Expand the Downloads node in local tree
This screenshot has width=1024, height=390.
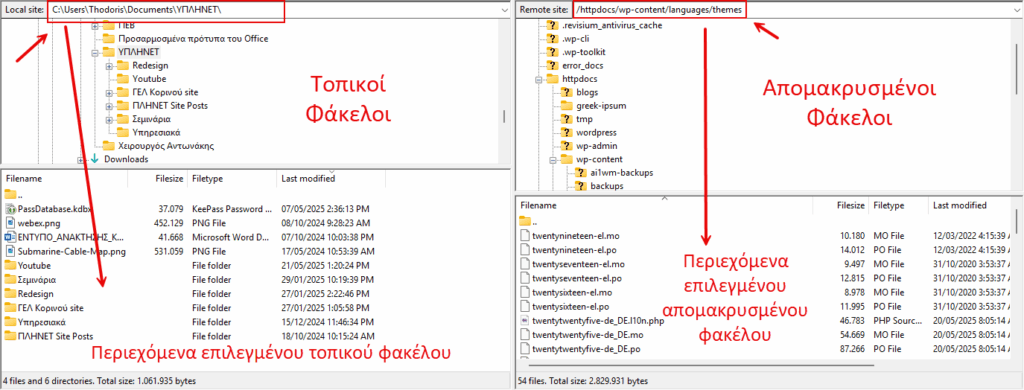[81, 159]
